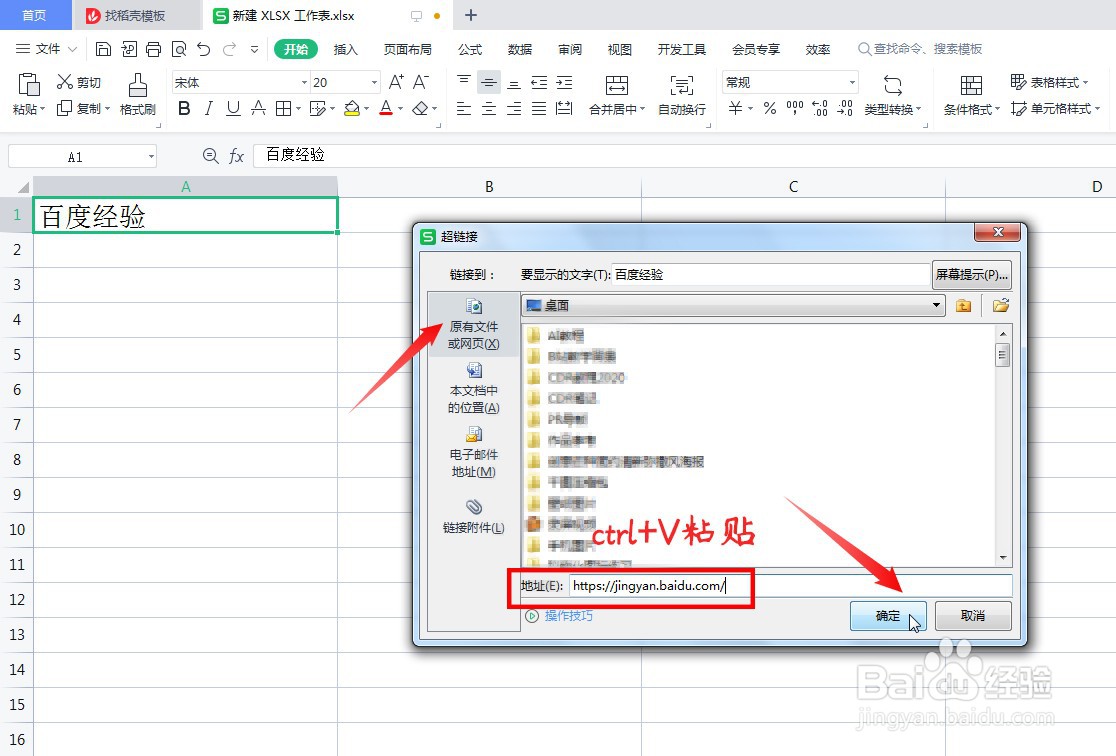Click the file list vertical scrollbar
Screen dimensions: 1116x756
tap(1003, 445)
